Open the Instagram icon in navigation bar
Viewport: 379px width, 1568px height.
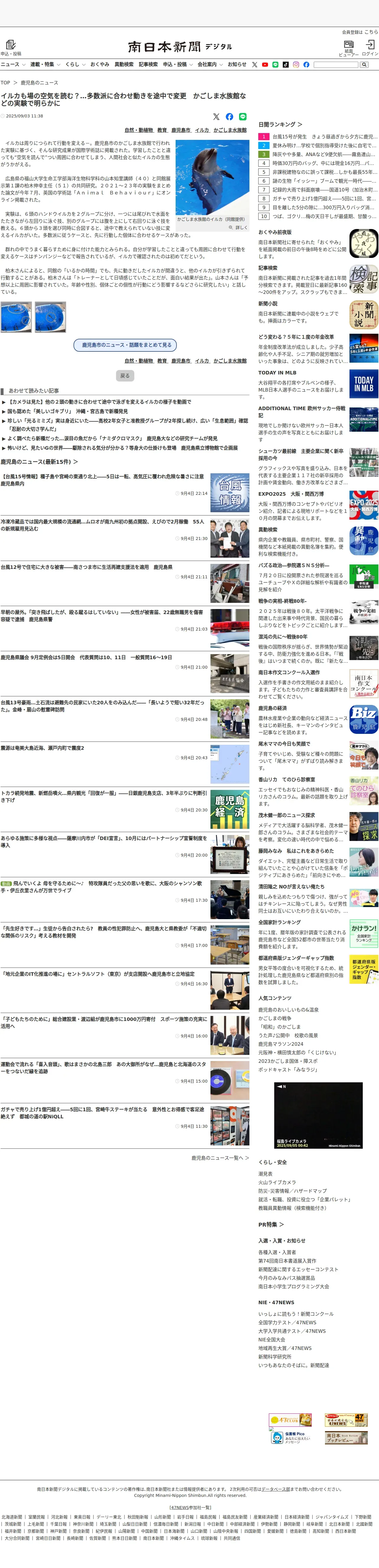click(x=296, y=65)
